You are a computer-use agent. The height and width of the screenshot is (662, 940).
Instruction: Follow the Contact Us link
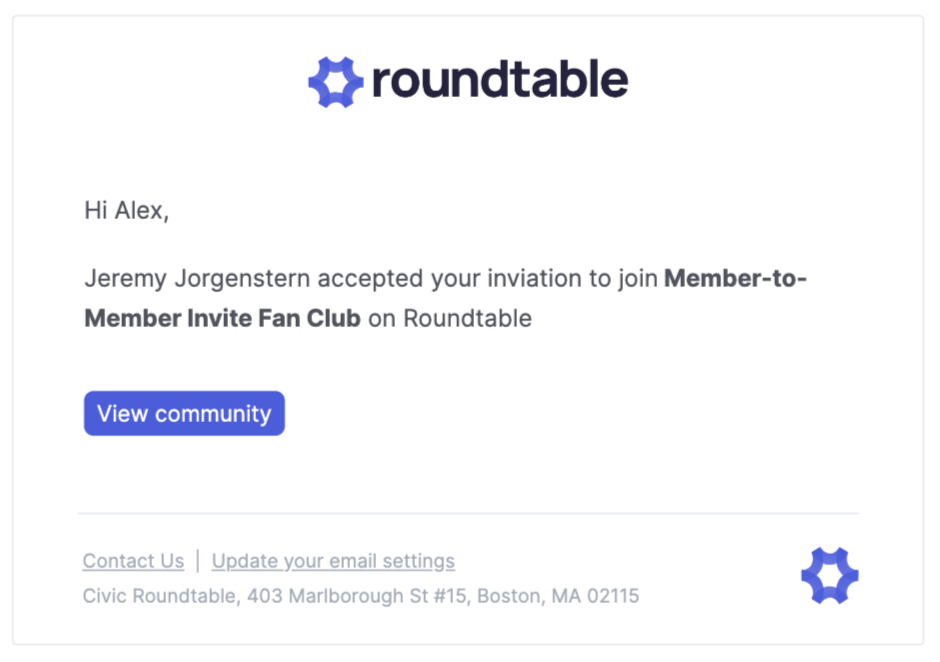pyautogui.click(x=133, y=561)
